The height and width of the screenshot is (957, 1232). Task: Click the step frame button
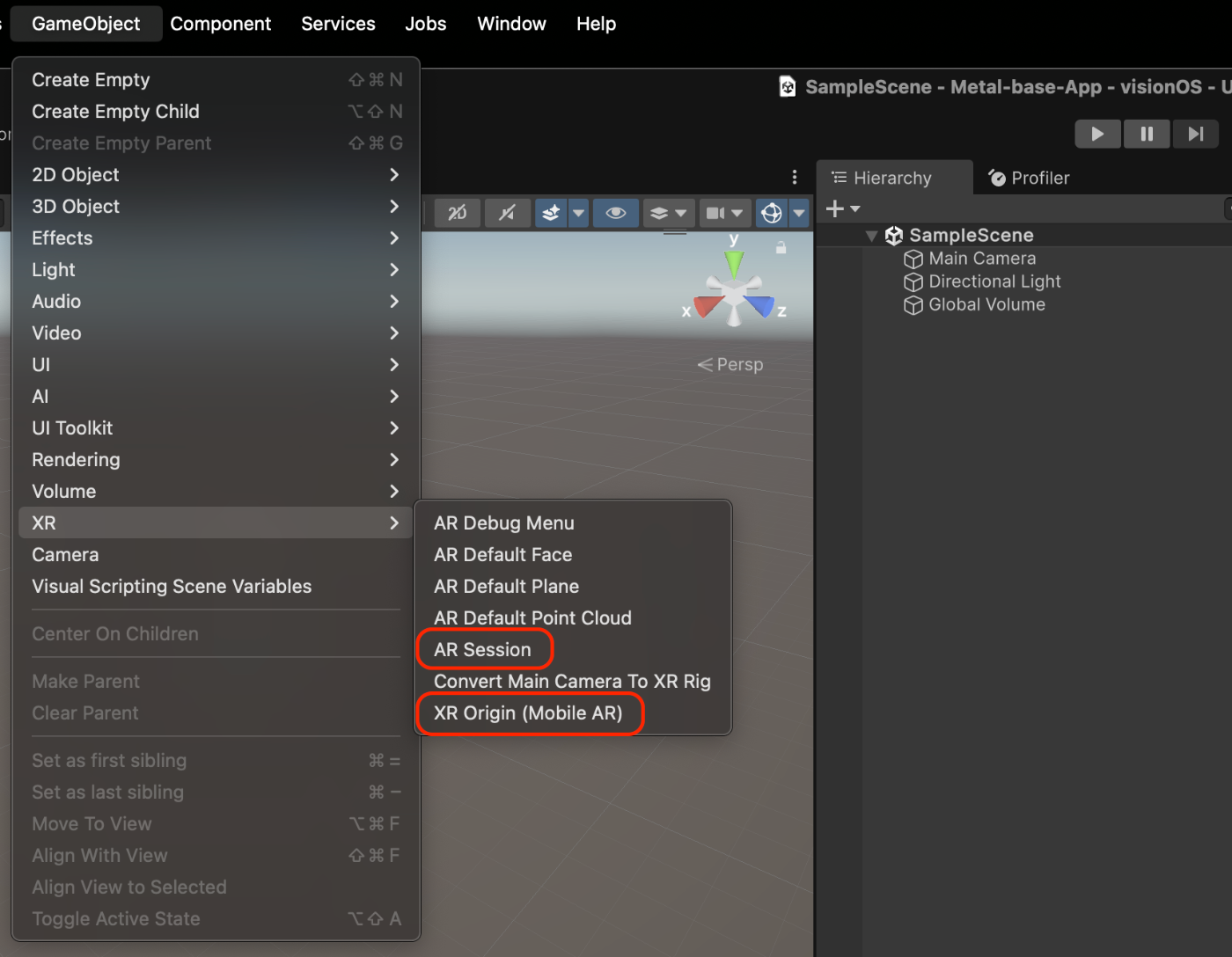[x=1195, y=134]
